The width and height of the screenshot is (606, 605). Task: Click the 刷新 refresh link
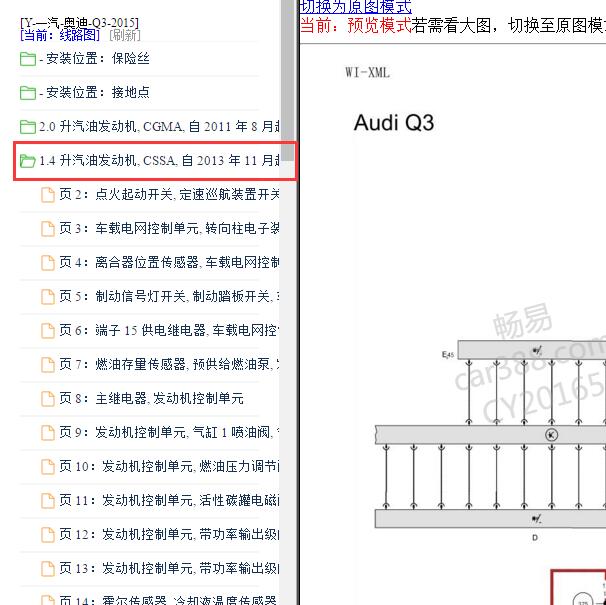[x=125, y=36]
